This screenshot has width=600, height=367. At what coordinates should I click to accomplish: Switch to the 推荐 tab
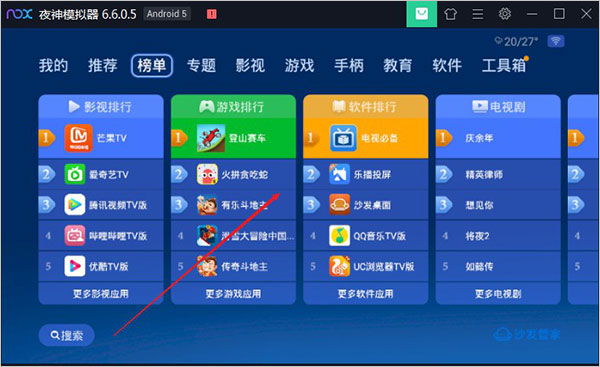click(103, 65)
